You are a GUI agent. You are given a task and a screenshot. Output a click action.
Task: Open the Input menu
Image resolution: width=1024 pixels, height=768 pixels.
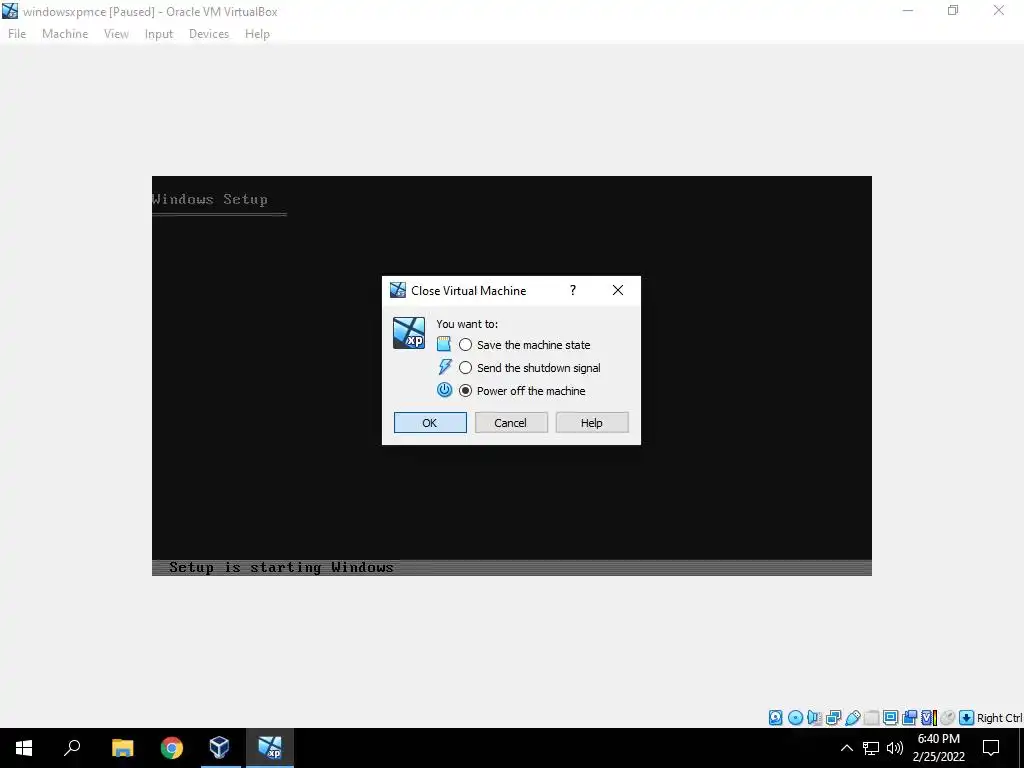pyautogui.click(x=159, y=34)
